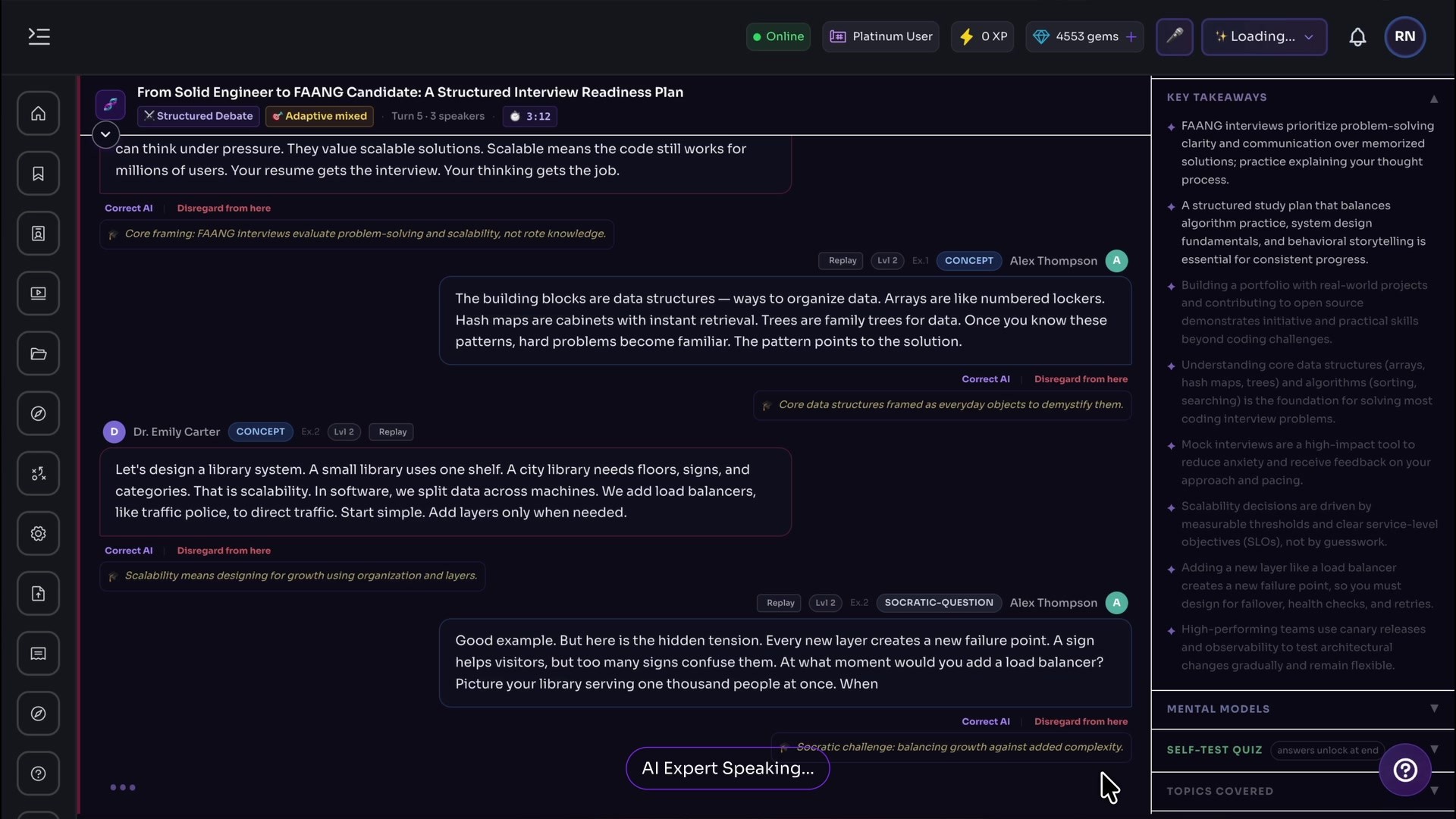Toggle the Adaptive mixed mode badge
1456x819 pixels.
click(x=319, y=116)
